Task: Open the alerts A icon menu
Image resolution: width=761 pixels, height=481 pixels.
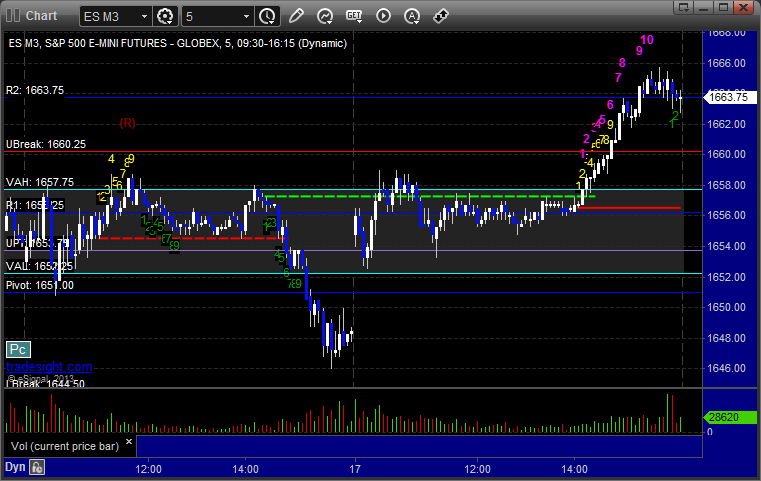Action: click(412, 16)
